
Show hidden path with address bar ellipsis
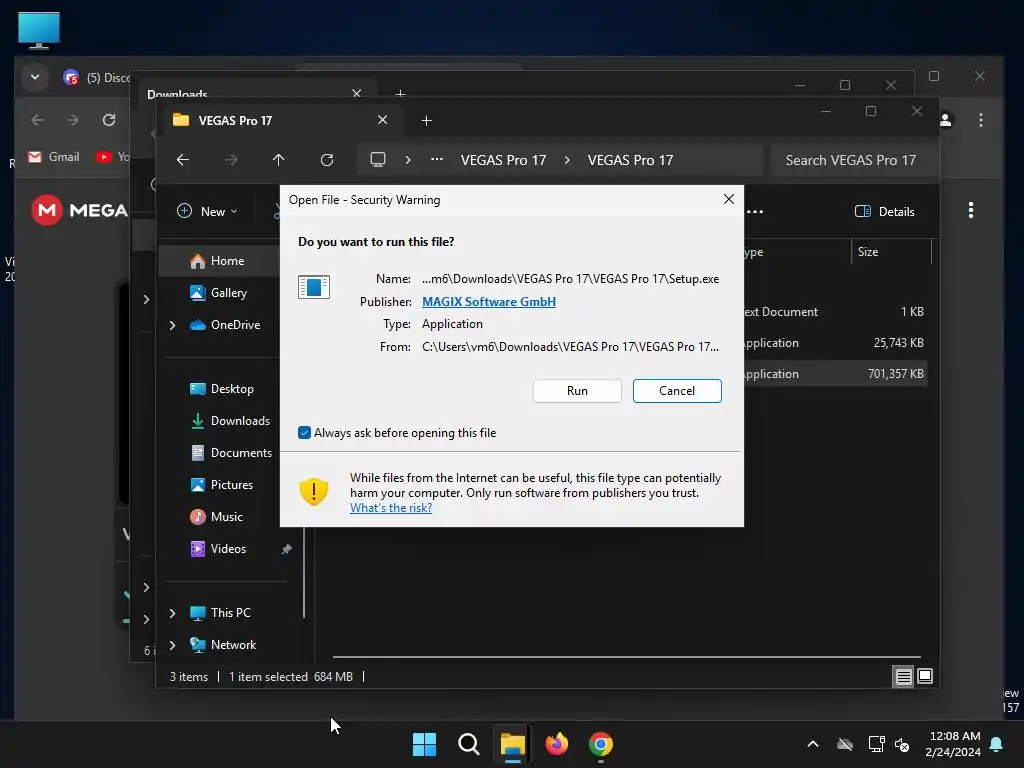click(437, 159)
